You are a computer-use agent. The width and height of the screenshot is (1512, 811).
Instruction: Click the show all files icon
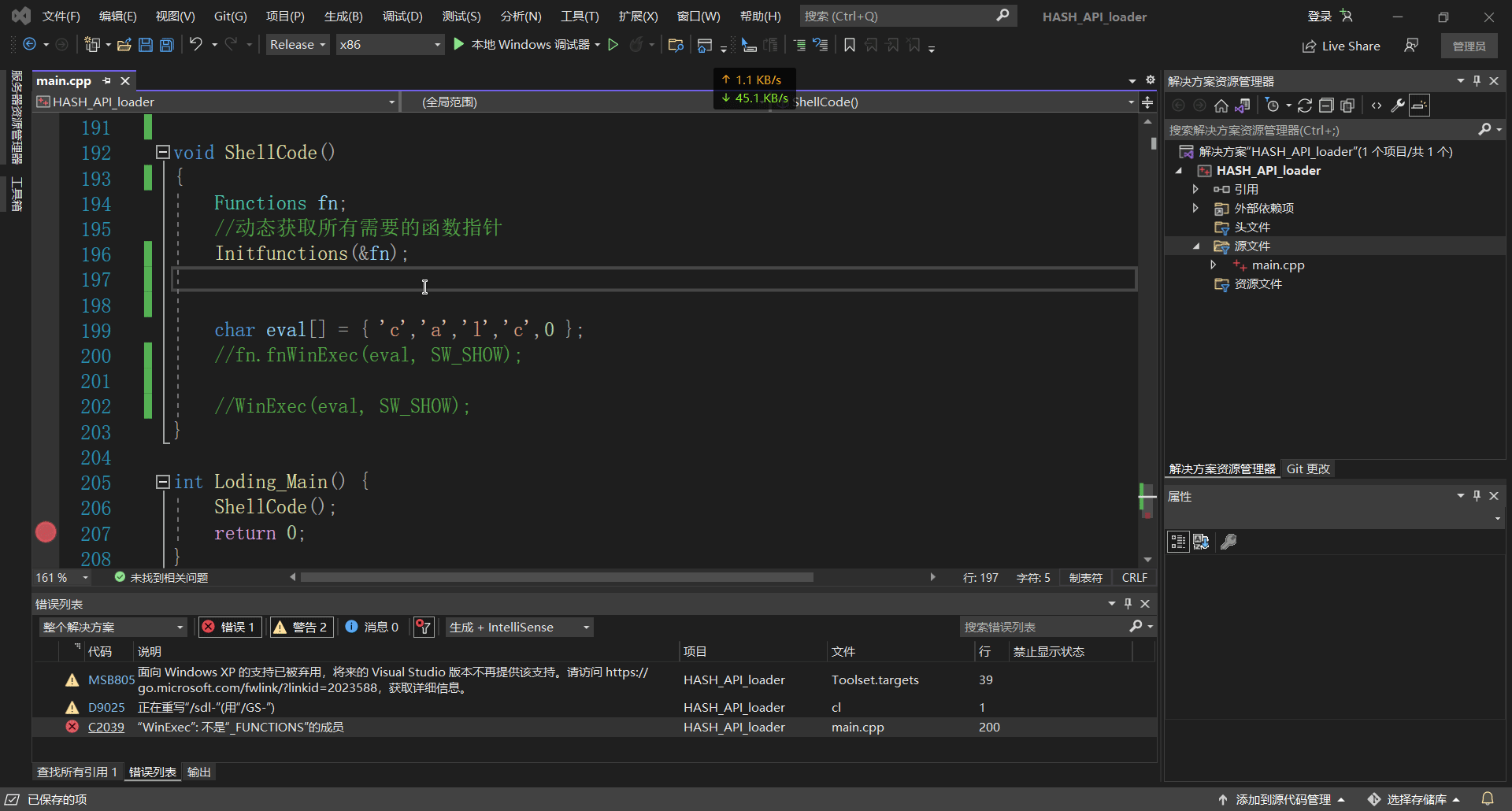tap(1347, 106)
